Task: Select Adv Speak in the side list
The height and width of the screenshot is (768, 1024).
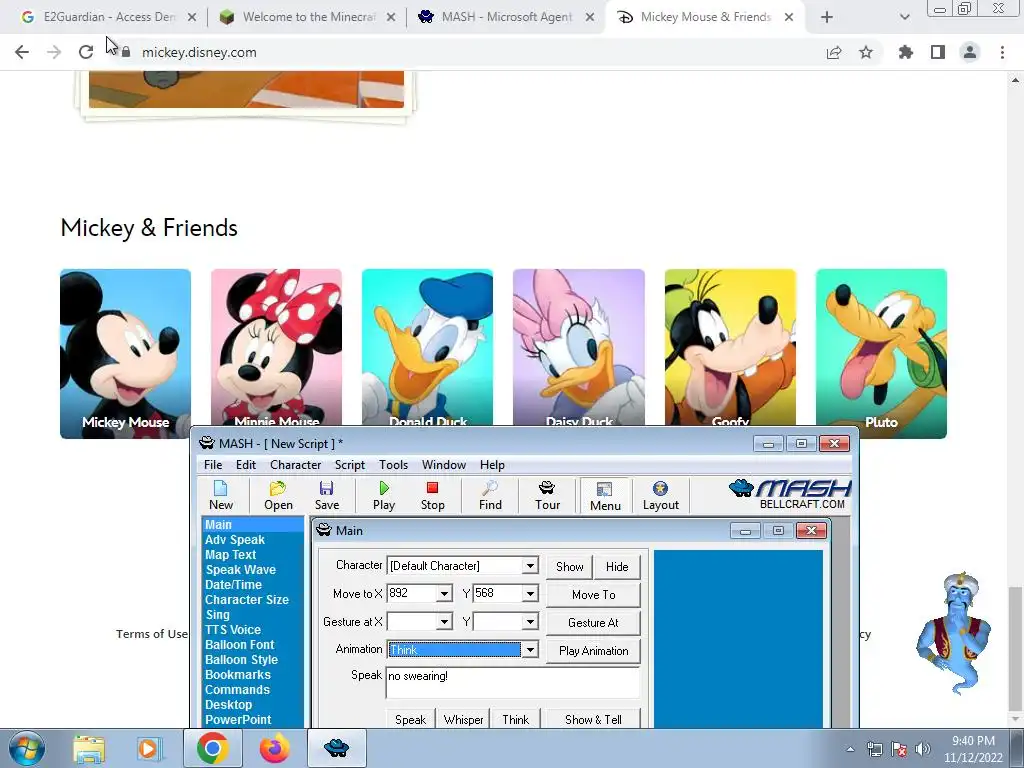Action: [234, 539]
